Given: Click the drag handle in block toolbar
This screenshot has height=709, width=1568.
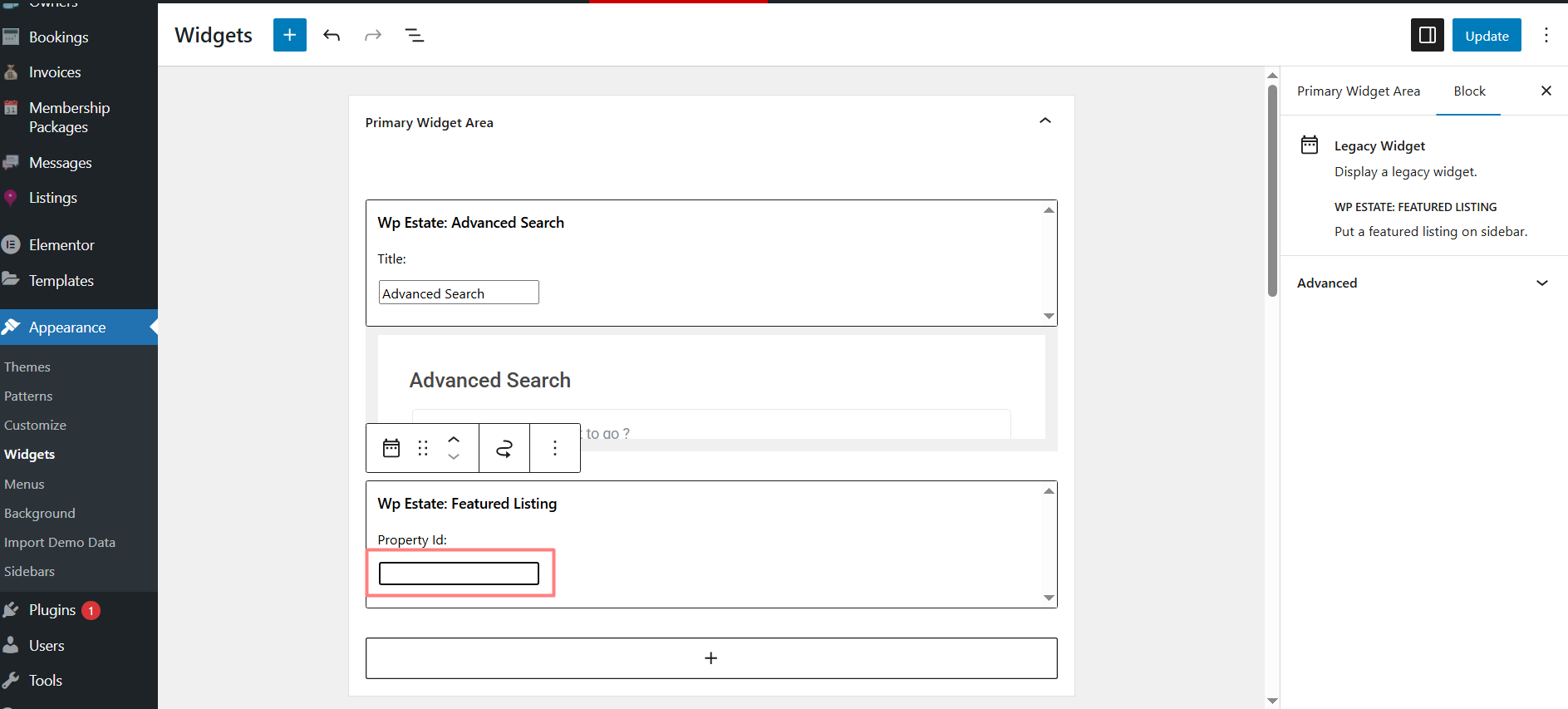Looking at the screenshot, I should pos(423,449).
